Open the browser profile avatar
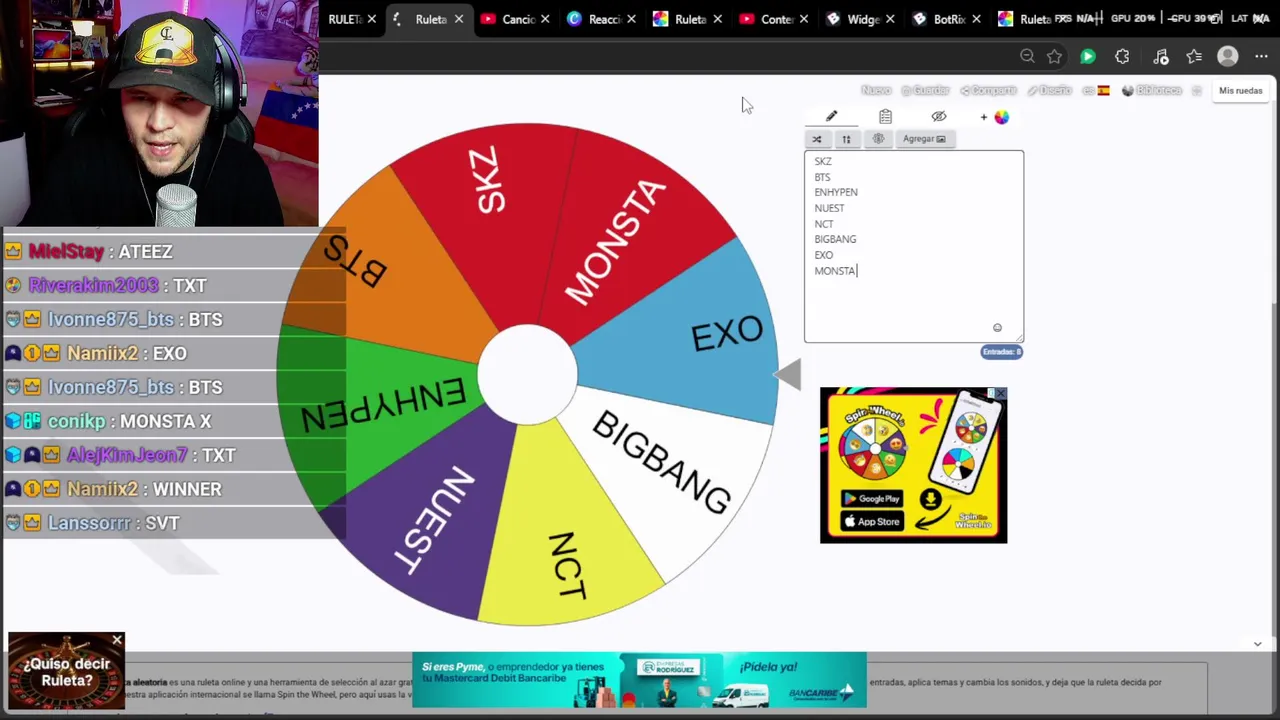This screenshot has width=1280, height=720. (1228, 57)
